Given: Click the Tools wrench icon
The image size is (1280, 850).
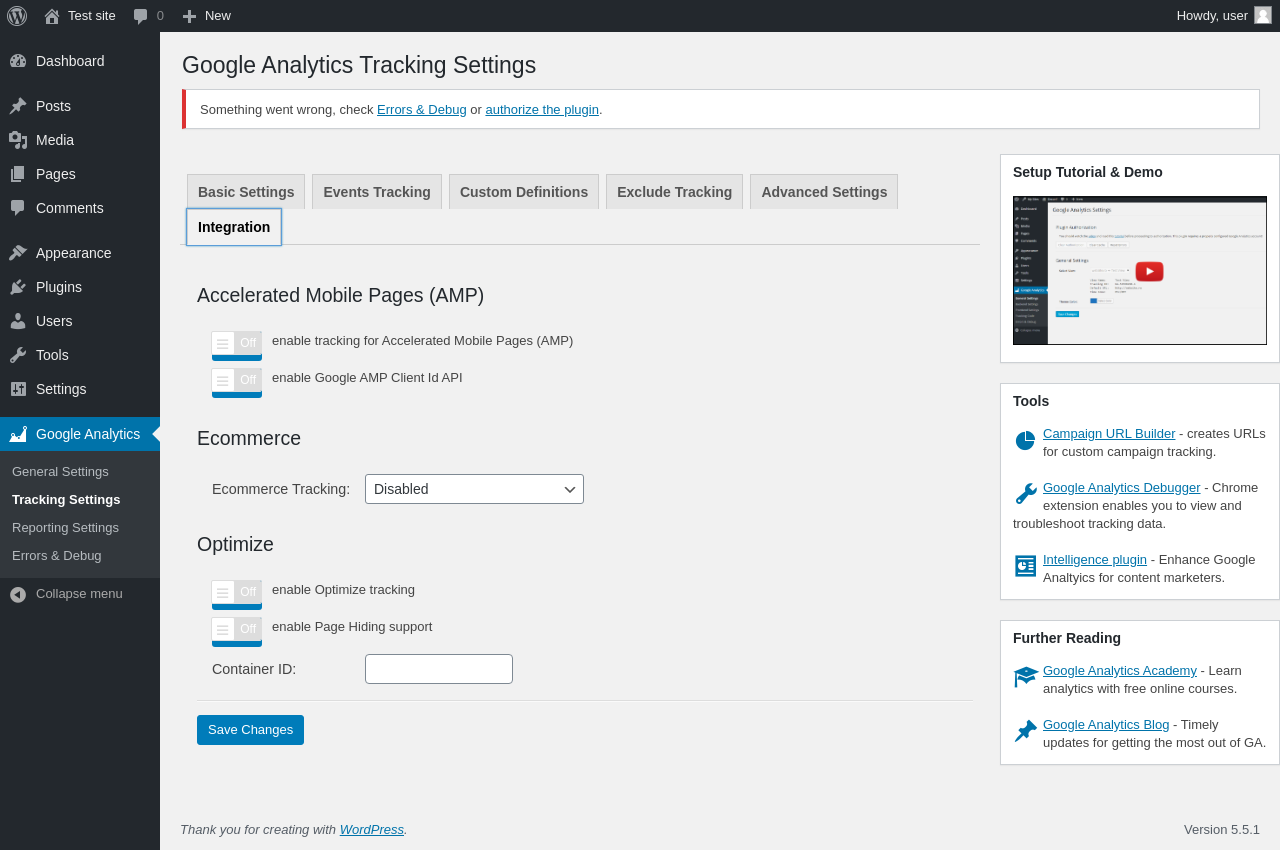Looking at the screenshot, I should (x=18, y=355).
